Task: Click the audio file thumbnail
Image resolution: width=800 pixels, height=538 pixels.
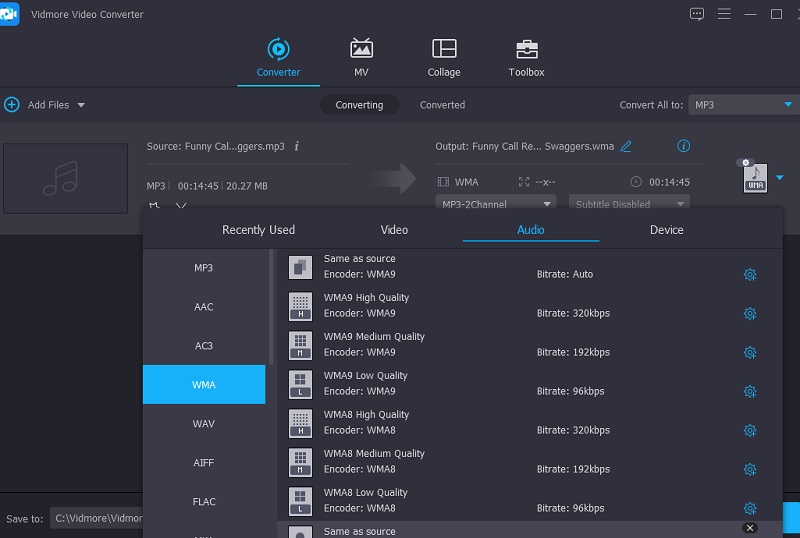Action: point(65,178)
